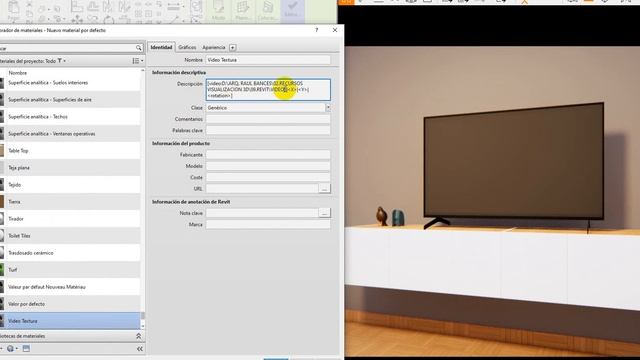Select the Video Textura material row

(x=70, y=321)
